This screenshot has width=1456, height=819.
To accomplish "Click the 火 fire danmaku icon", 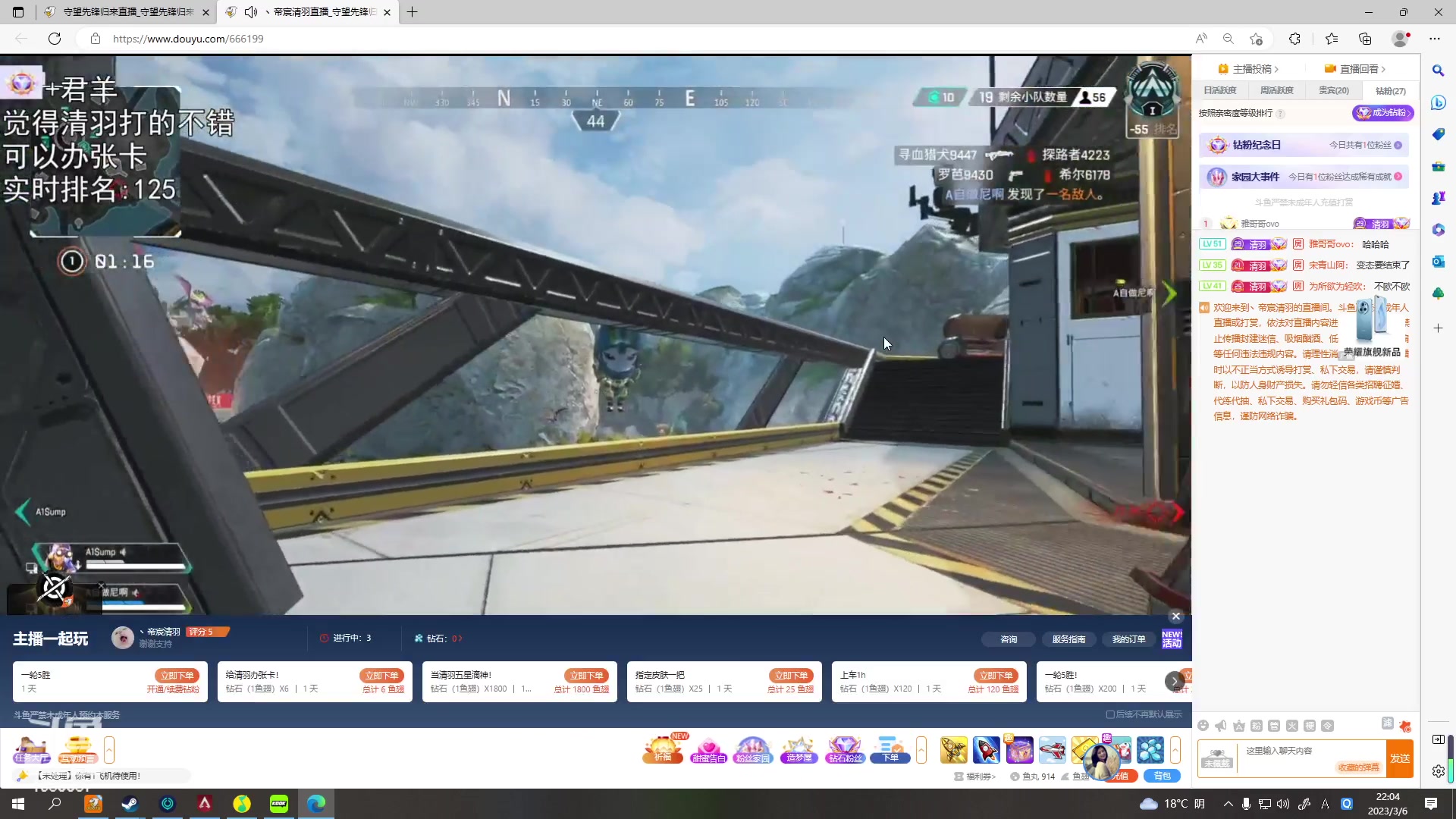I will [x=1292, y=726].
